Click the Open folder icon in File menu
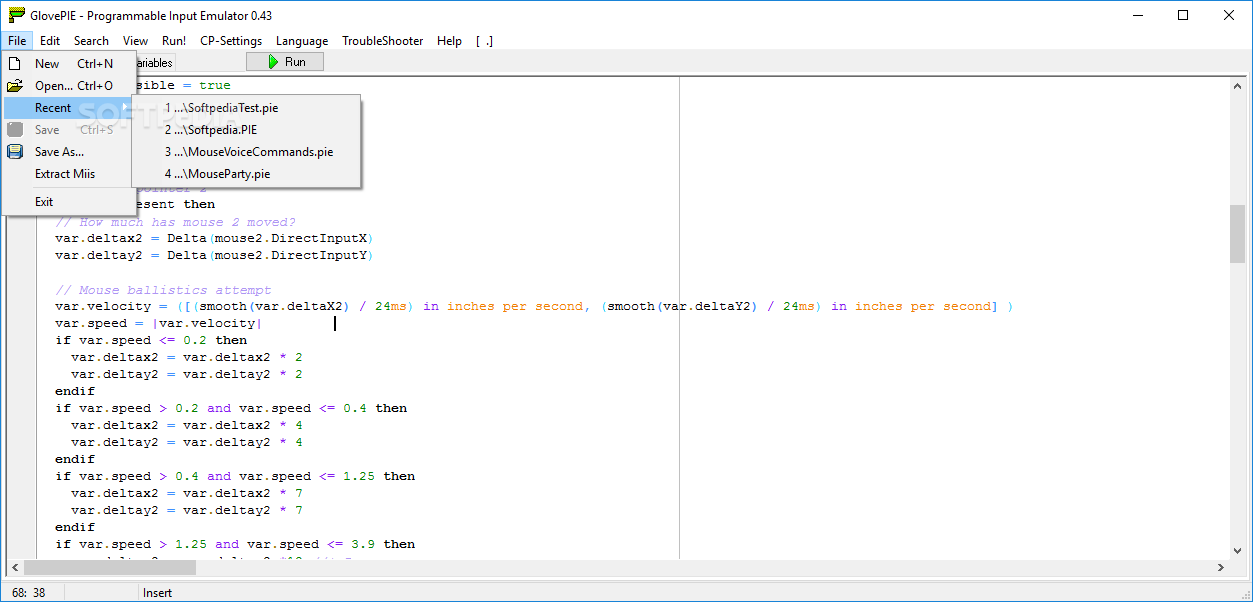The height and width of the screenshot is (602, 1253). pos(15,86)
